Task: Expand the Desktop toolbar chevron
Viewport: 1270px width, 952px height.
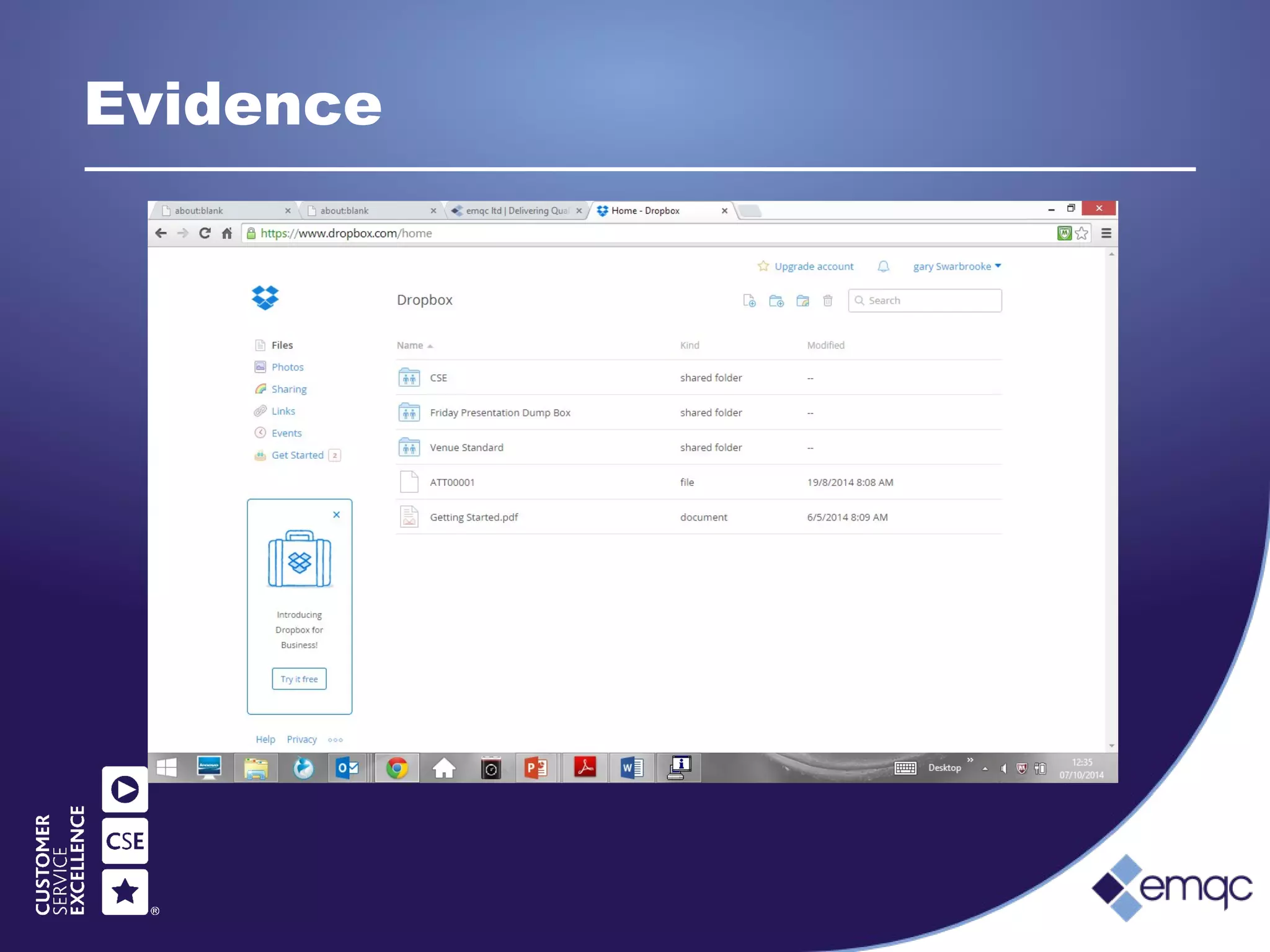Action: tap(970, 760)
